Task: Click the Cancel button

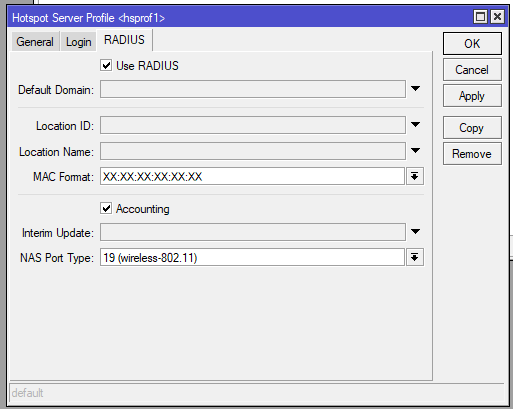Action: (472, 70)
